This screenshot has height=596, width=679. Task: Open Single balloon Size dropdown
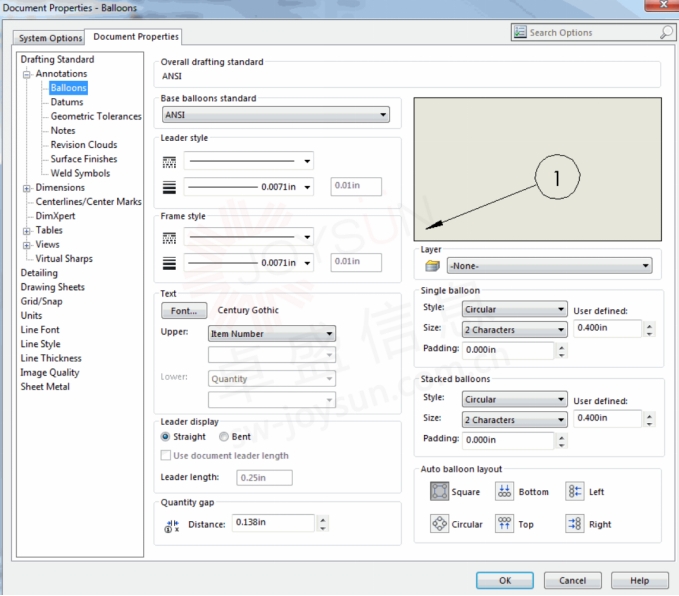click(x=514, y=330)
